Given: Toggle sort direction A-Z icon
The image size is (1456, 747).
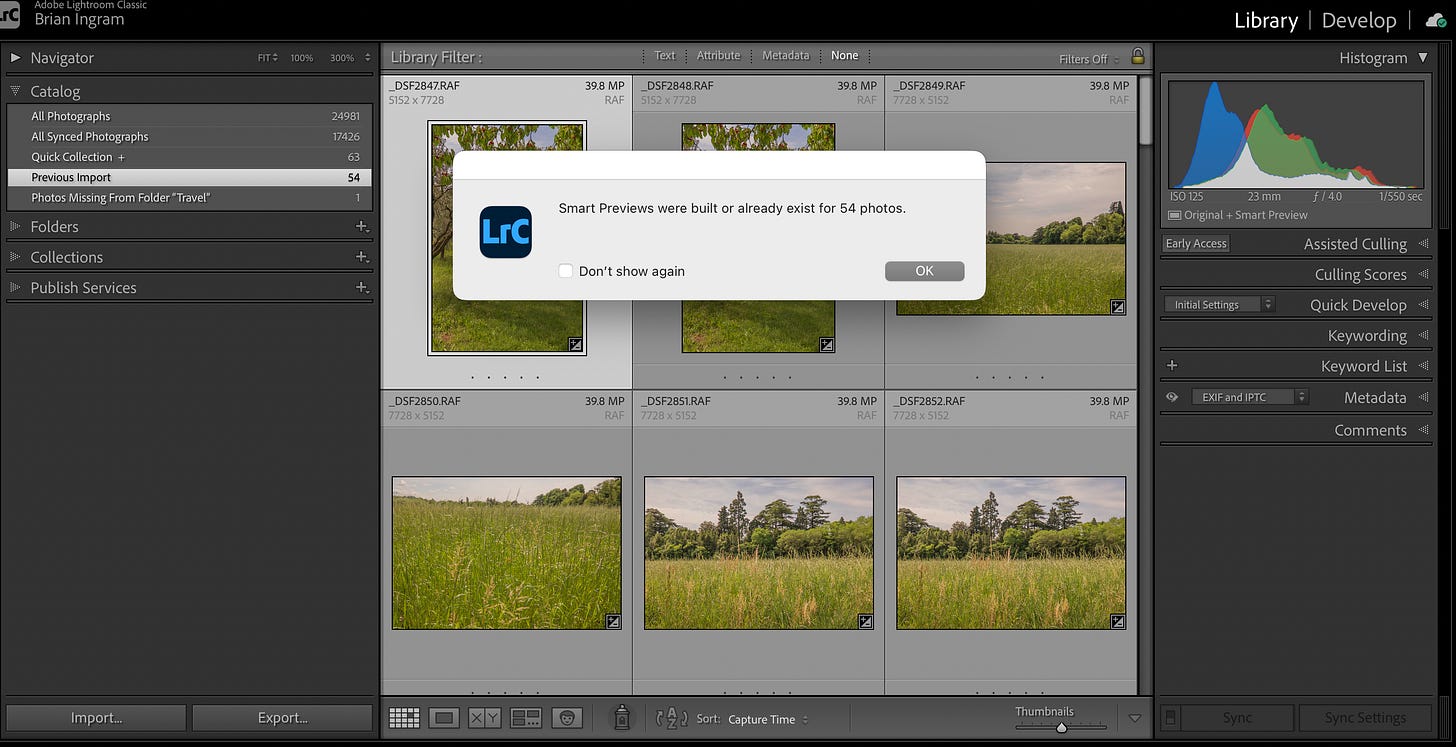Looking at the screenshot, I should [x=672, y=718].
